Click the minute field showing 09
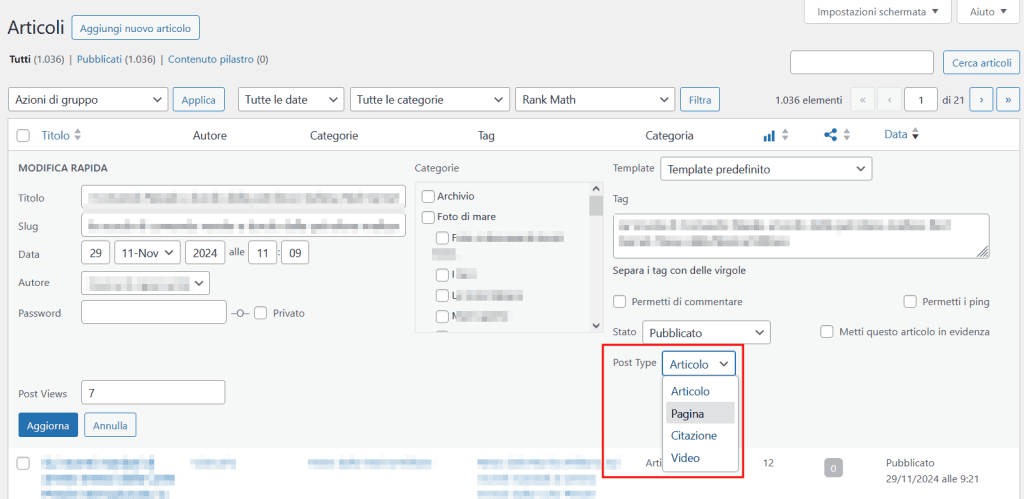Viewport: 1024px width, 499px height. coord(295,253)
